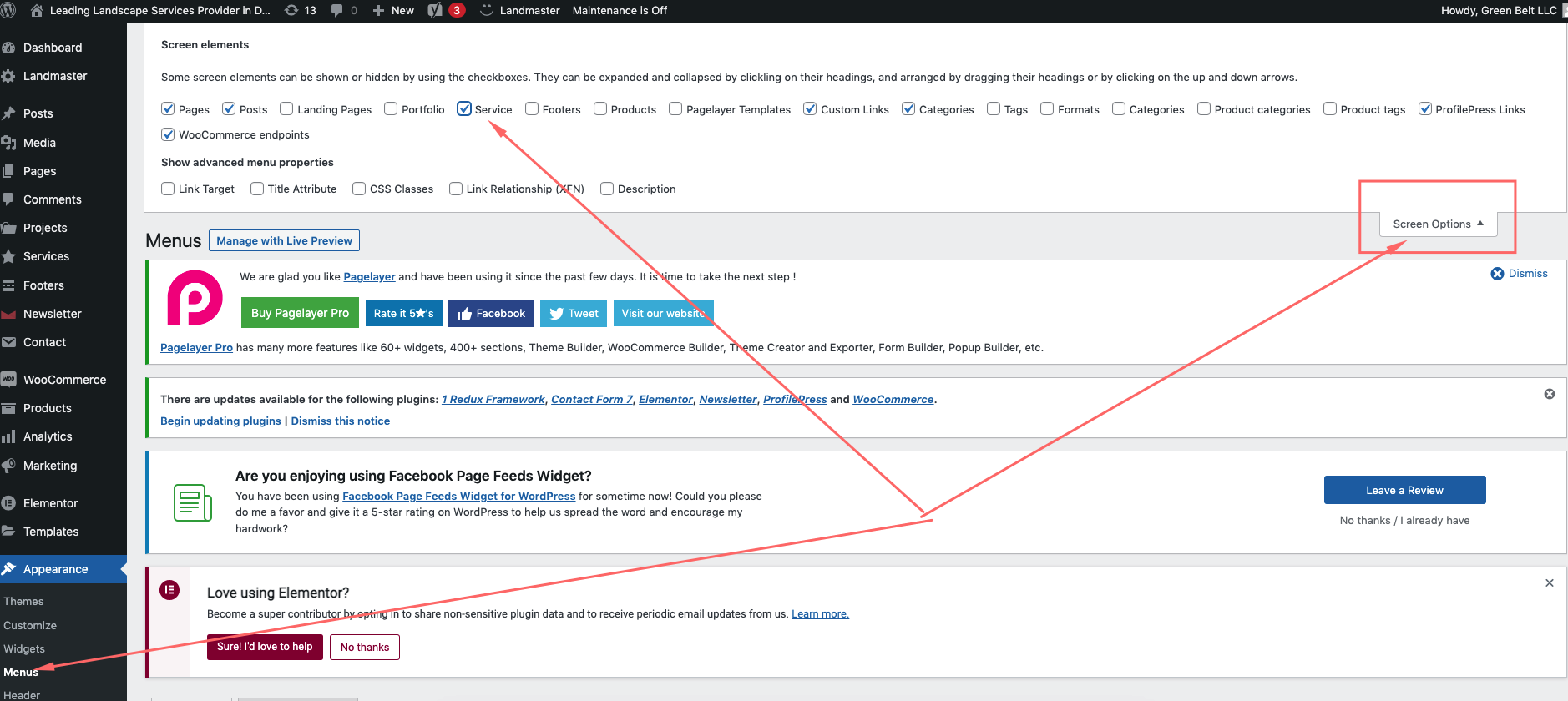Image resolution: width=1568 pixels, height=701 pixels.
Task: Enable the Pagelayer Templates checkbox
Action: coord(675,108)
